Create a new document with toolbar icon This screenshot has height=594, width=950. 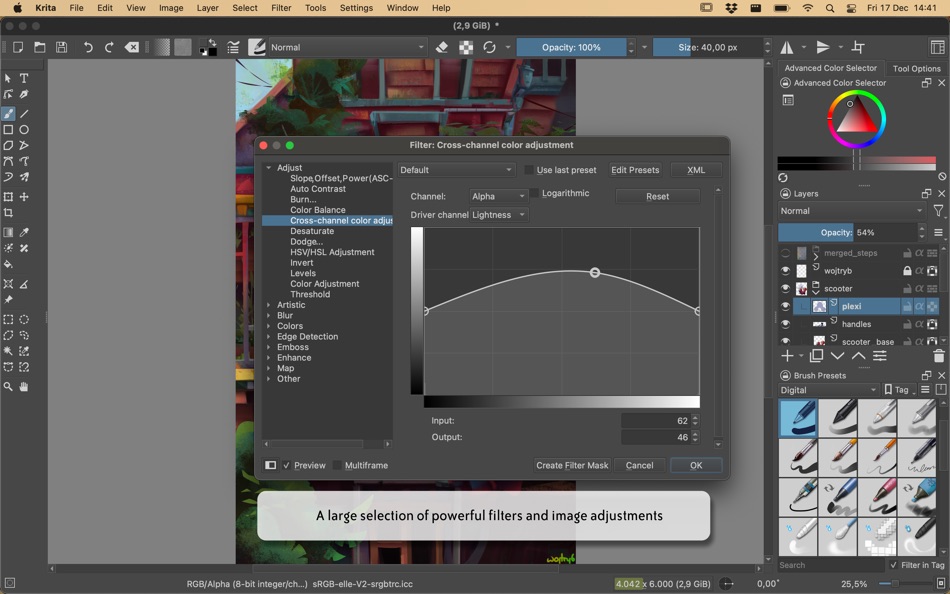pyautogui.click(x=18, y=47)
